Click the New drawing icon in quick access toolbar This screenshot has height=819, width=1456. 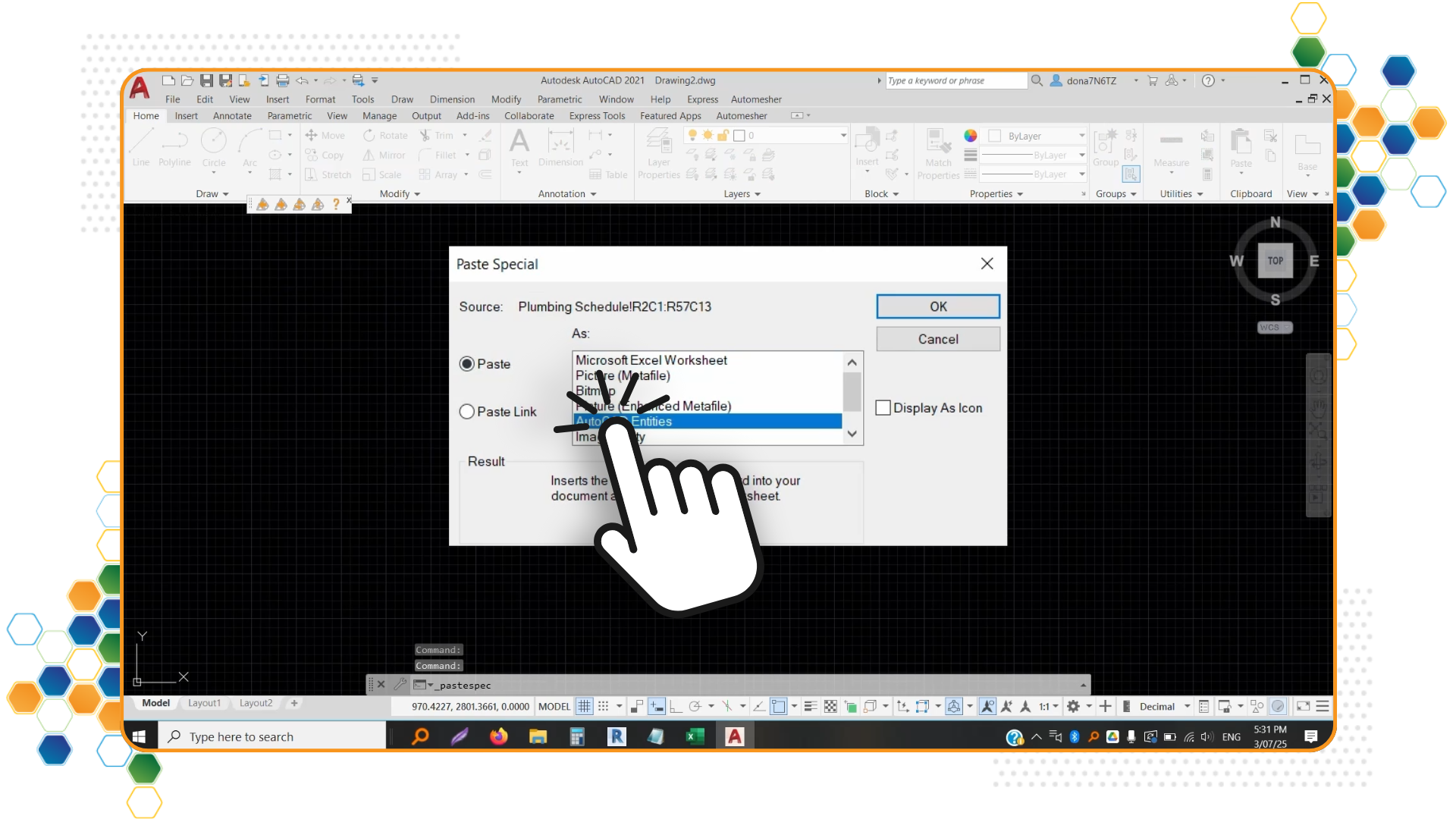(168, 80)
